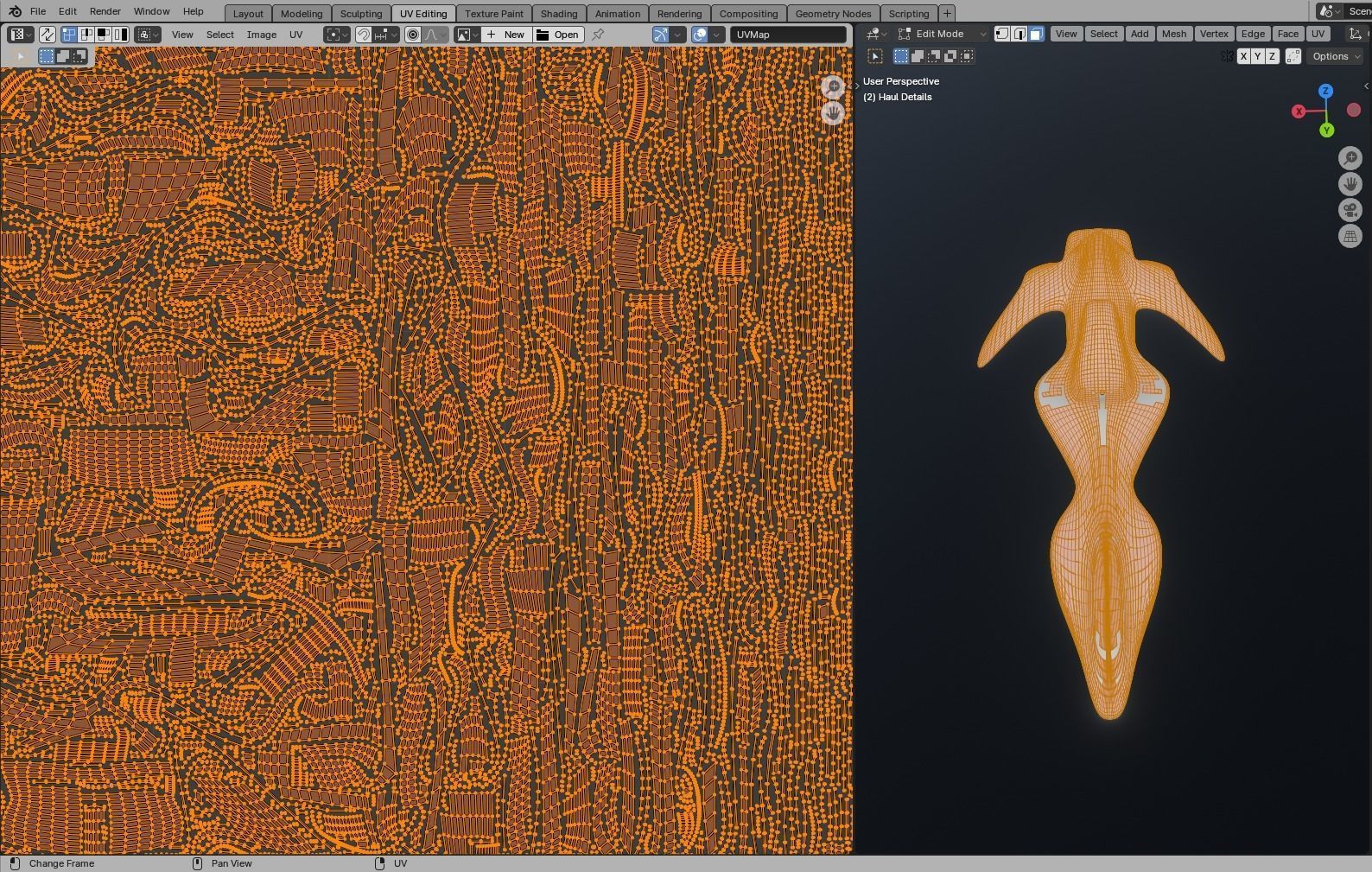1372x872 pixels.
Task: Click zoom gizmo in 3D viewport
Action: (1350, 158)
